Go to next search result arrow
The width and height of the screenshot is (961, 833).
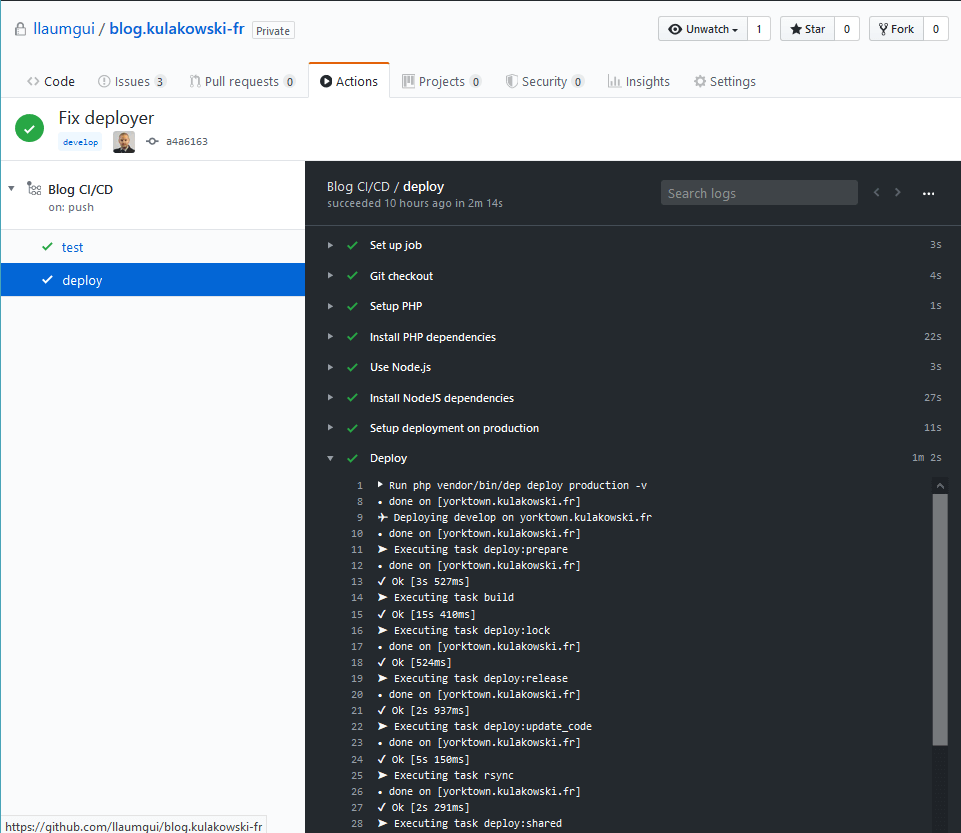click(898, 193)
